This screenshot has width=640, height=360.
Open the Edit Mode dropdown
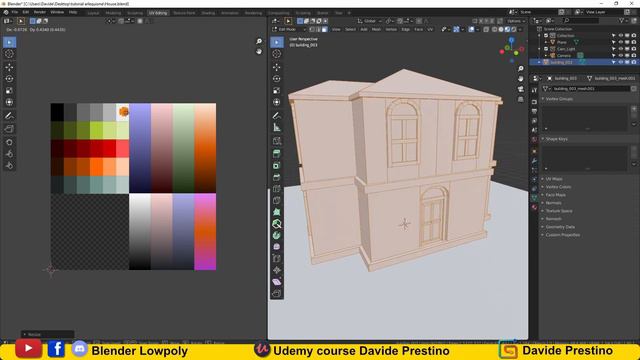(x=289, y=29)
